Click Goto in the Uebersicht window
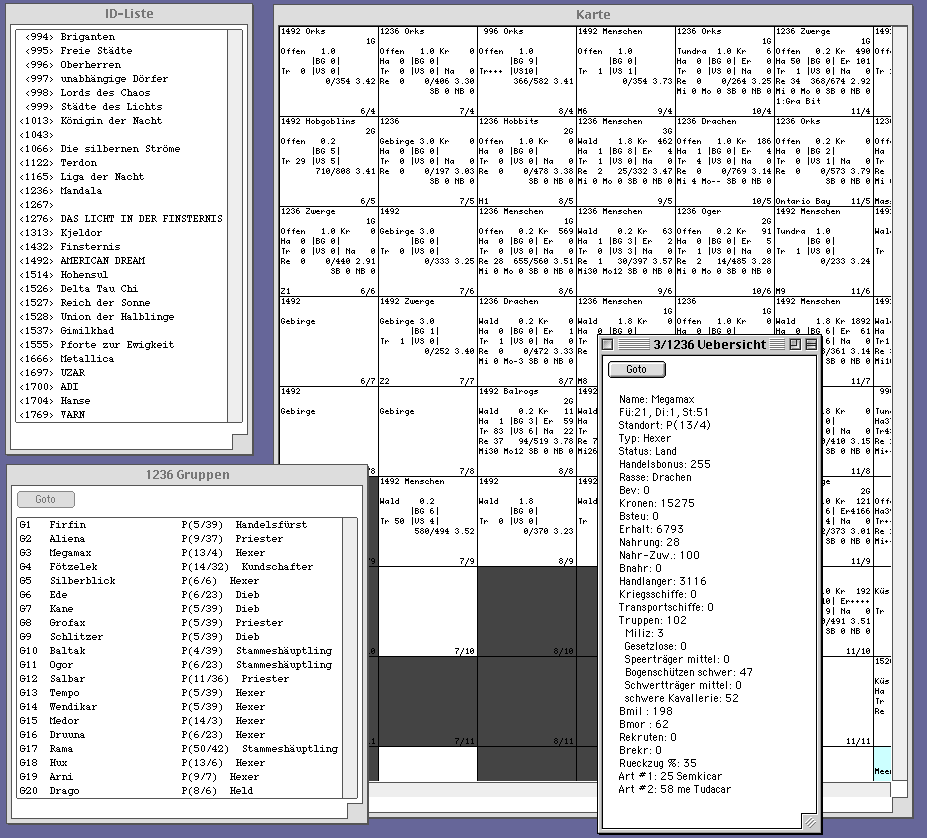 (x=636, y=369)
